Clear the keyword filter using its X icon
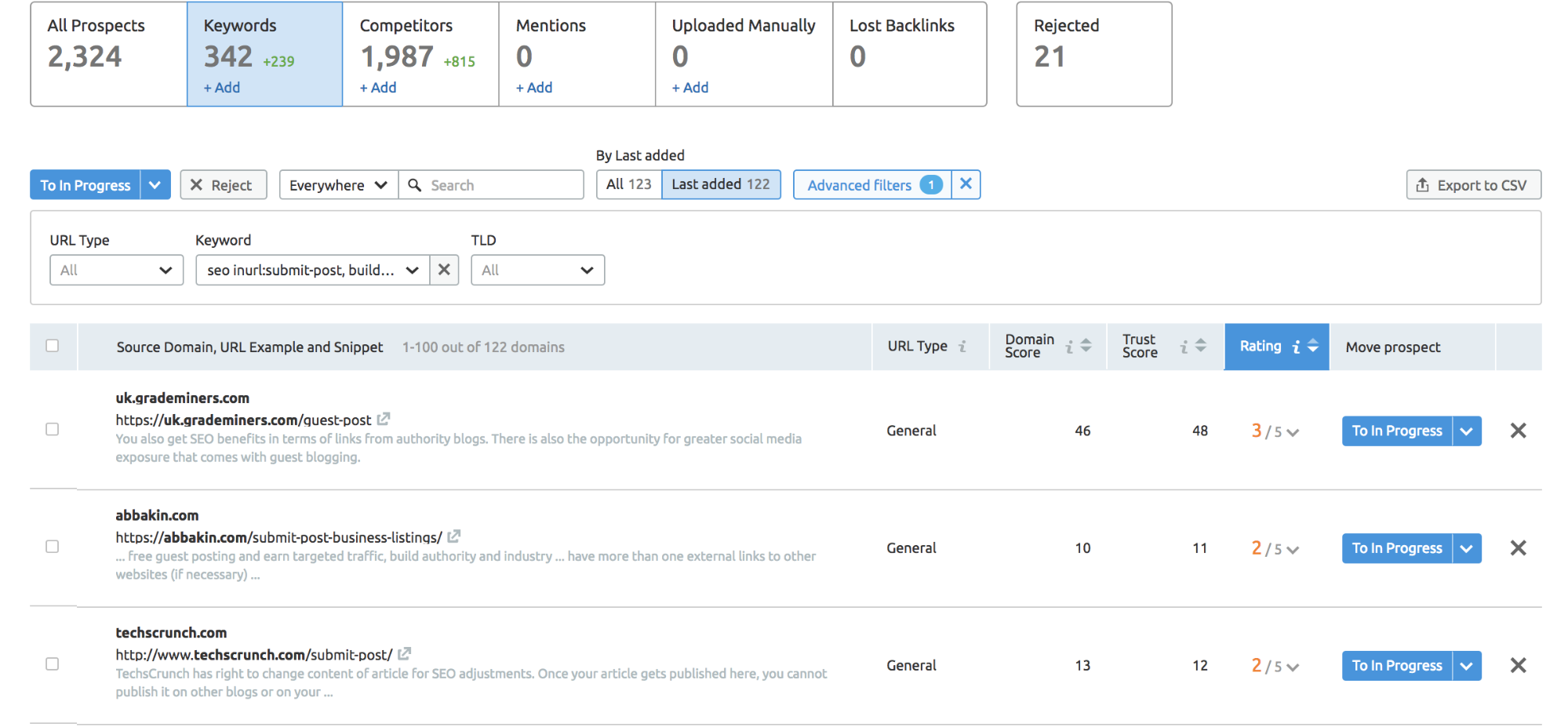Viewport: 1568px width, 727px height. click(444, 270)
